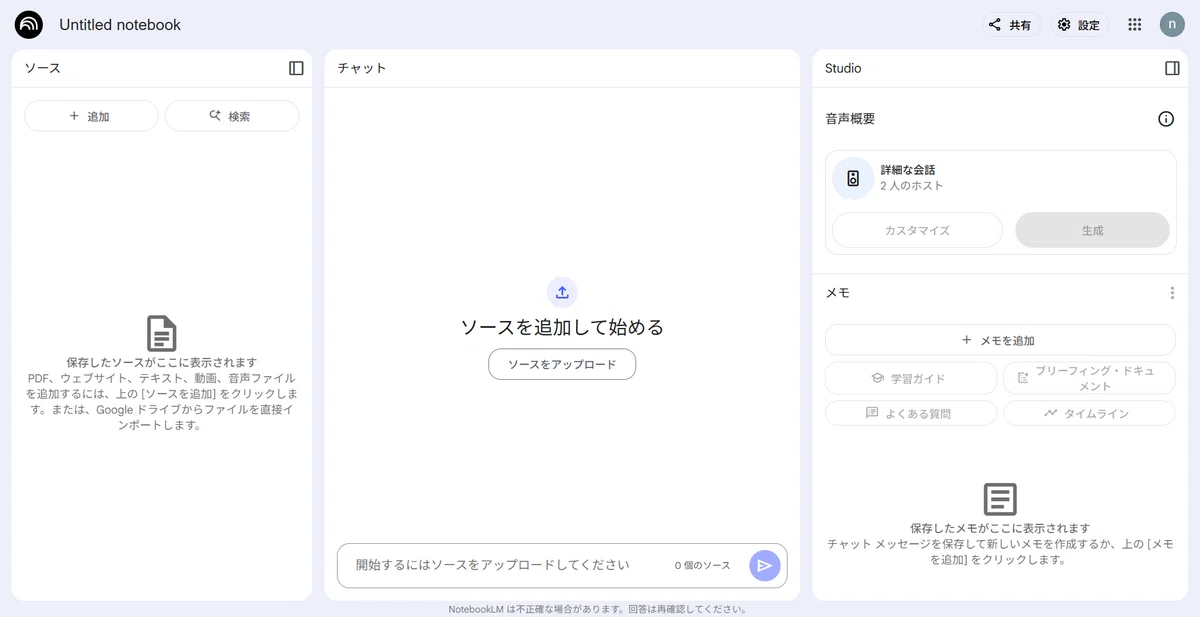Click the NotebookLM logo icon

(x=29, y=25)
